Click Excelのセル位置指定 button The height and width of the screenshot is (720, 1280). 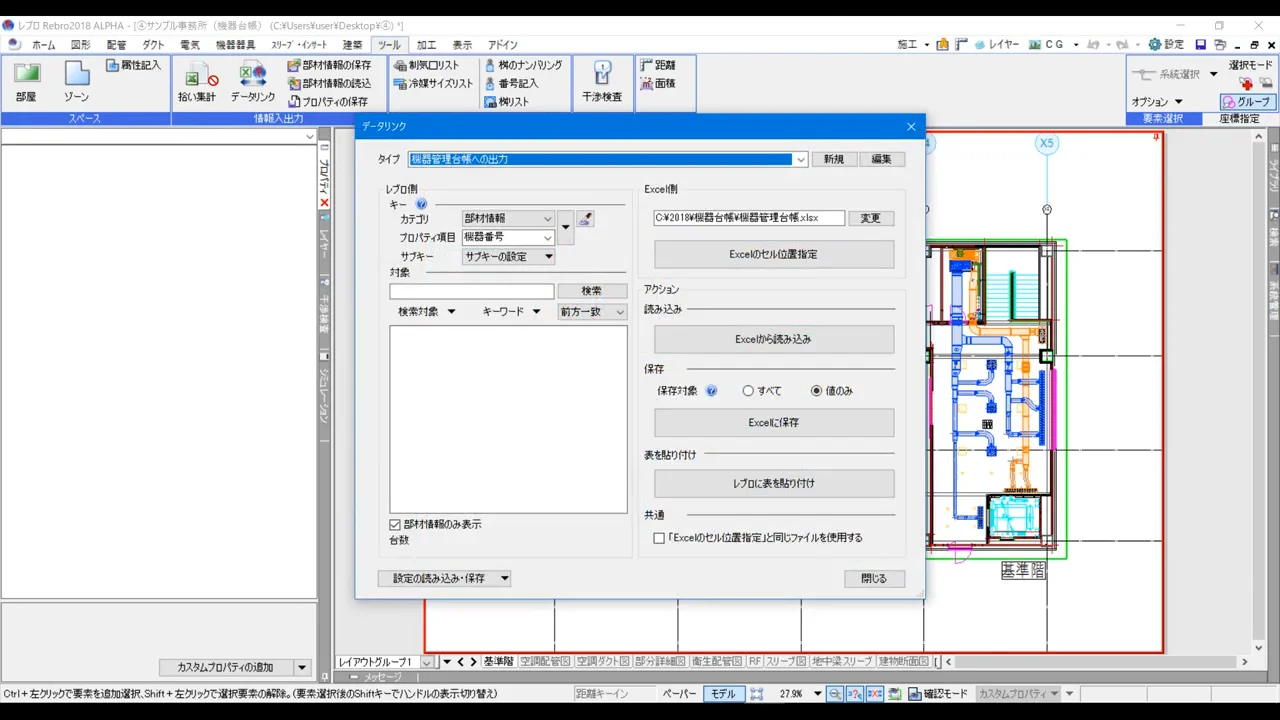(x=774, y=254)
